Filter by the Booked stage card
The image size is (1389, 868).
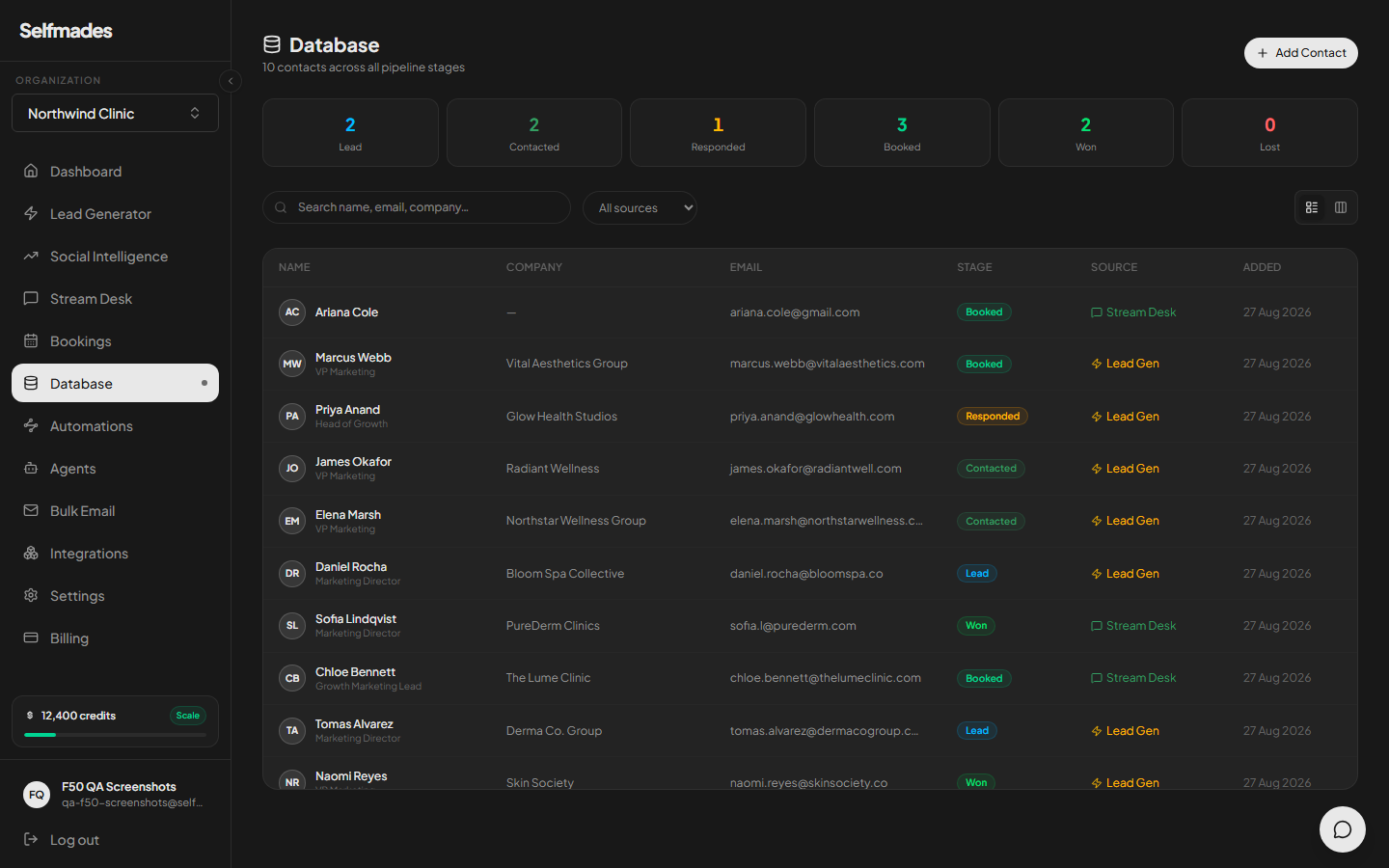902,133
